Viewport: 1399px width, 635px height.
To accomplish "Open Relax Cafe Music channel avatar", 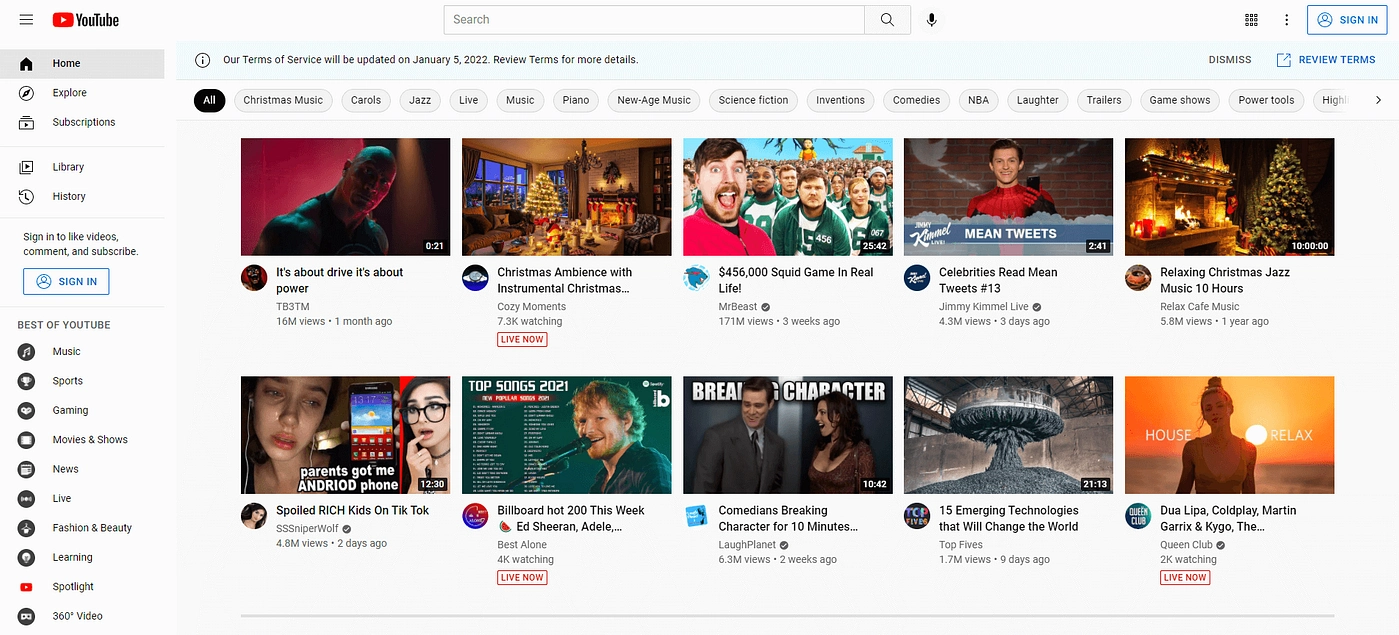I will point(1138,278).
